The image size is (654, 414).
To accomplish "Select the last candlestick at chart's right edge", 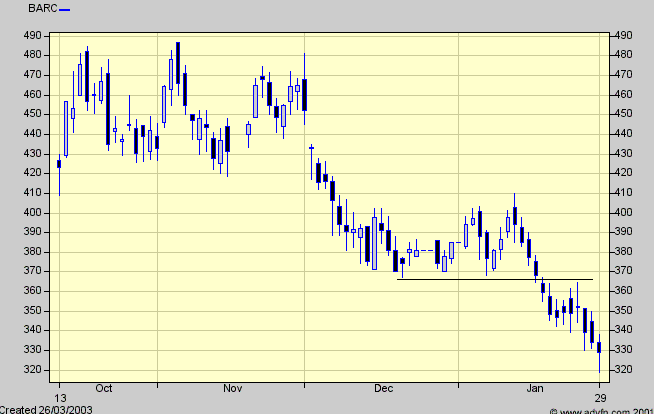I will coord(600,348).
